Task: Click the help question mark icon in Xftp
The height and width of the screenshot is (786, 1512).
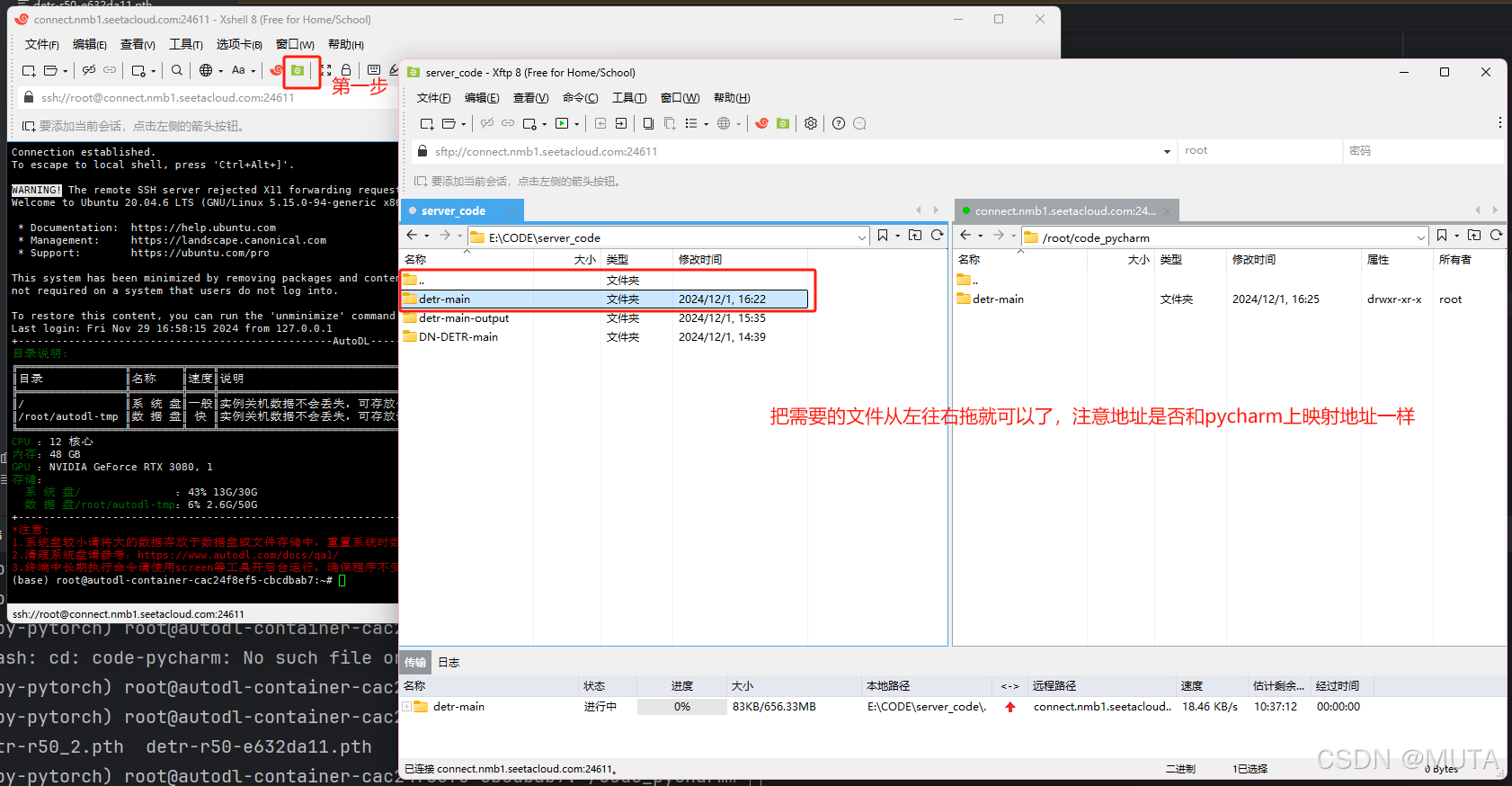Action: [839, 123]
